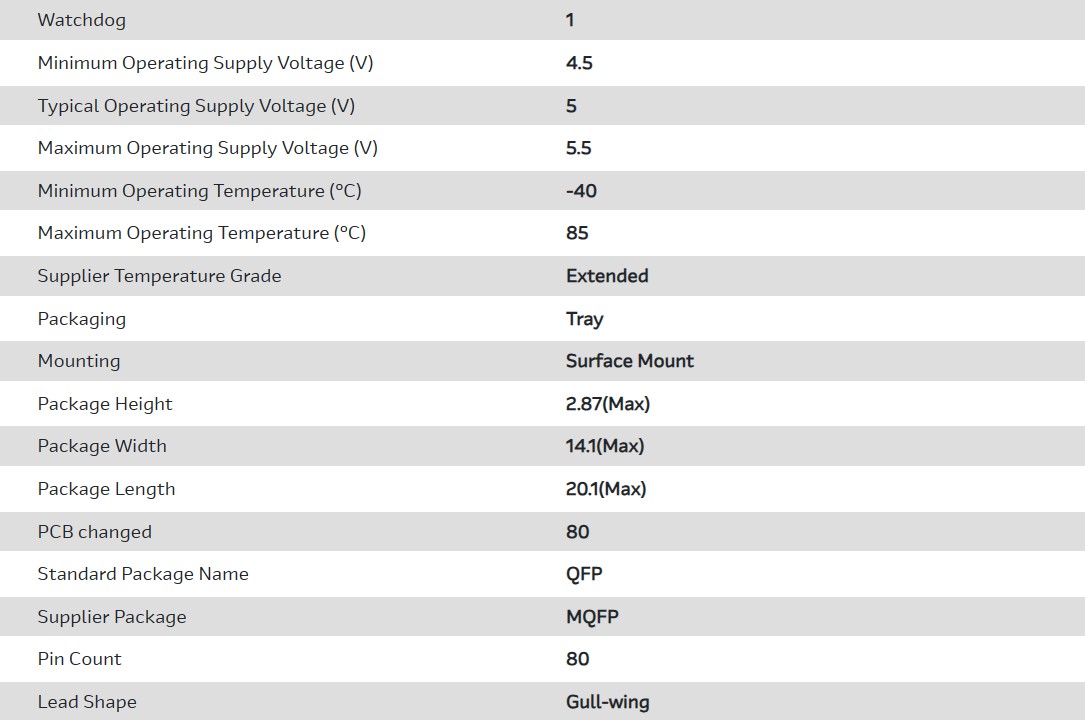Click the 4.5 minimum voltage value
Image resolution: width=1085 pixels, height=720 pixels.
579,63
